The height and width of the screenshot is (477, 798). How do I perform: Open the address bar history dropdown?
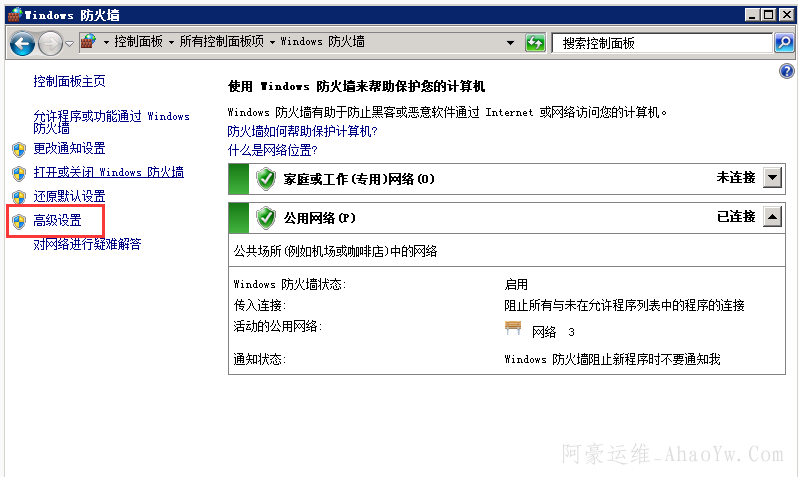click(510, 43)
